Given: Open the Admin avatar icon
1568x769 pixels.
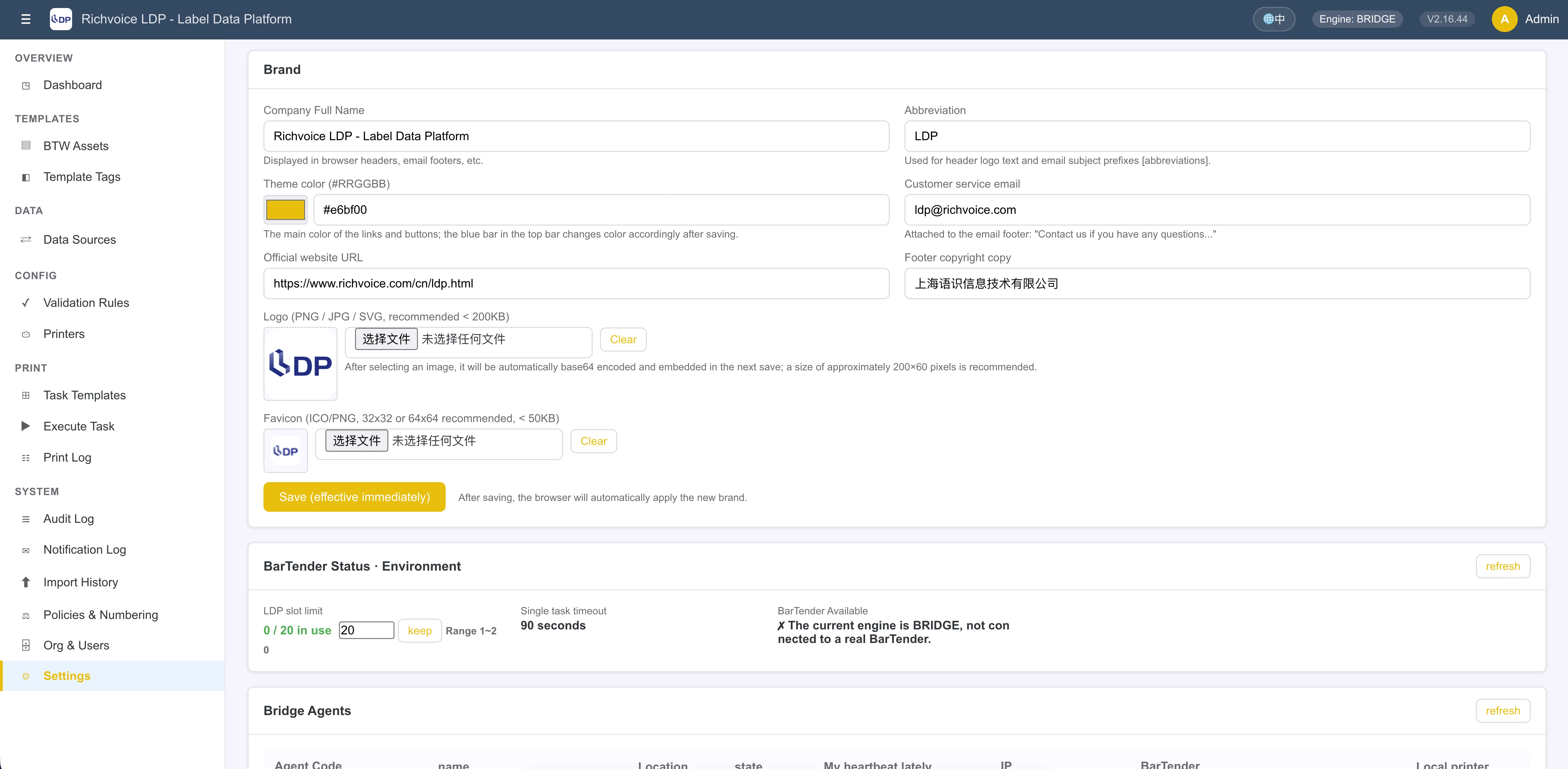Looking at the screenshot, I should click(1504, 19).
